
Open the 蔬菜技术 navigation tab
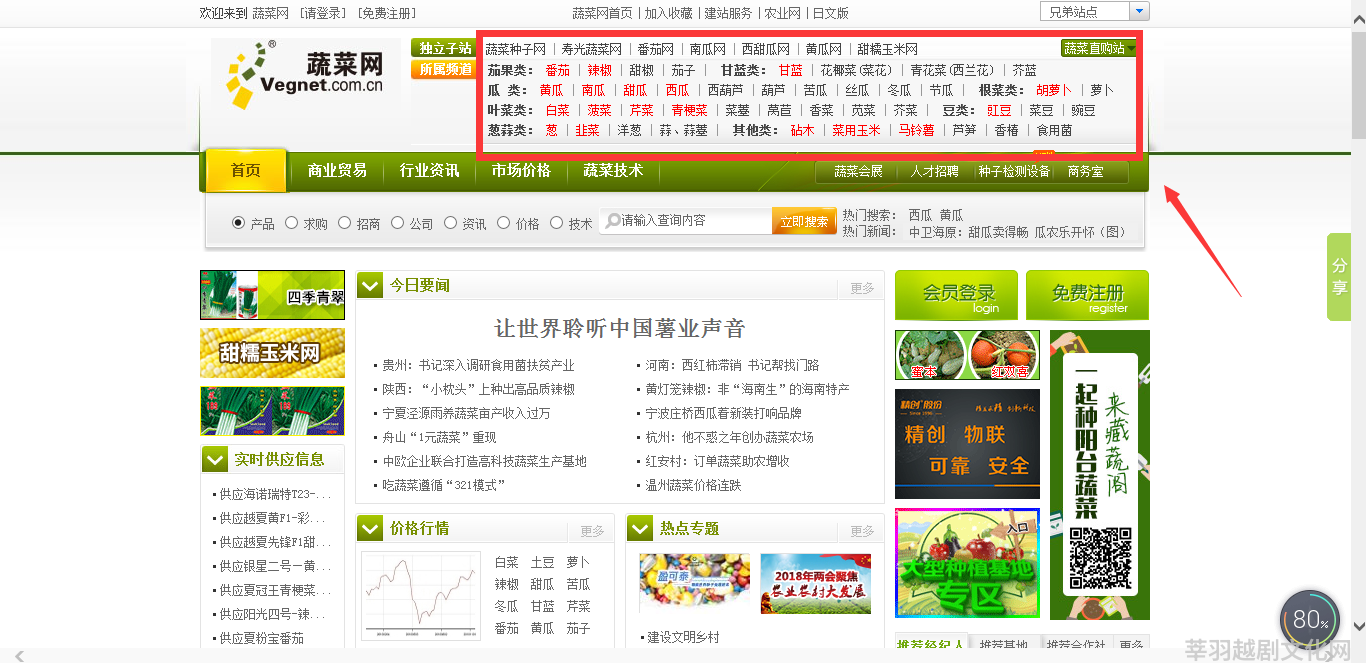click(613, 171)
